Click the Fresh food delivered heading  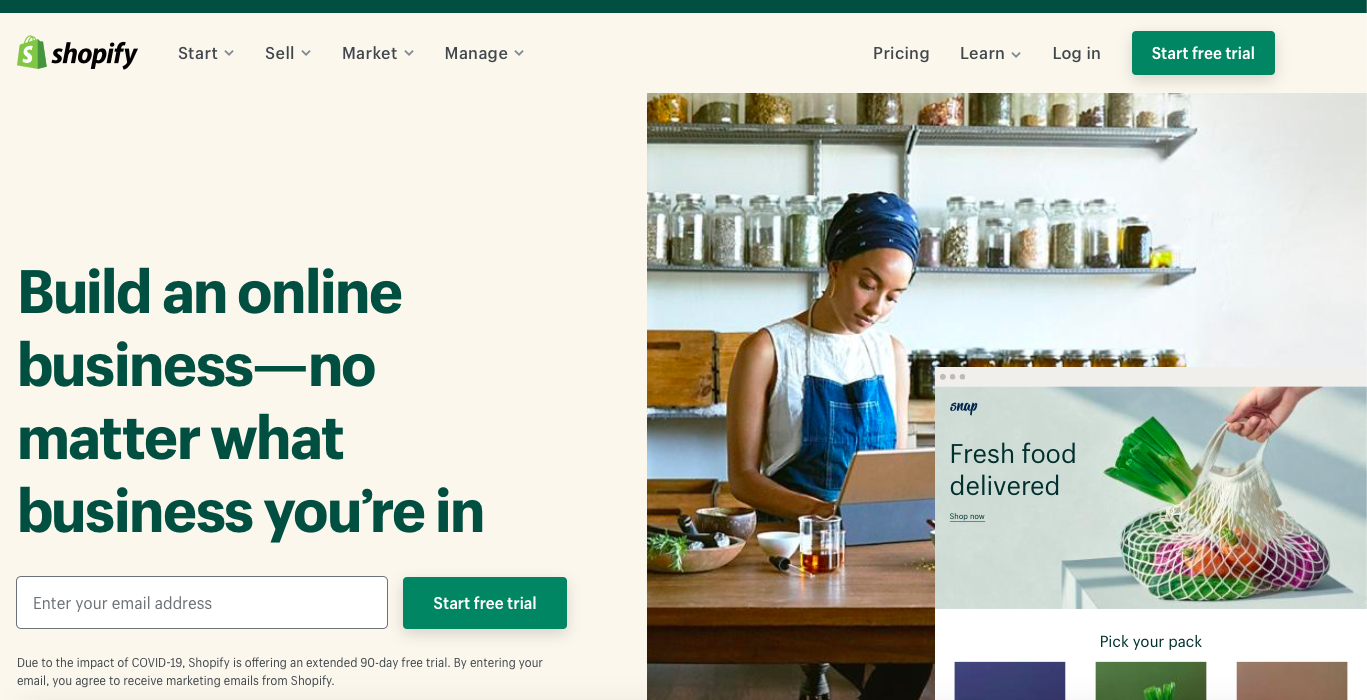[1012, 469]
